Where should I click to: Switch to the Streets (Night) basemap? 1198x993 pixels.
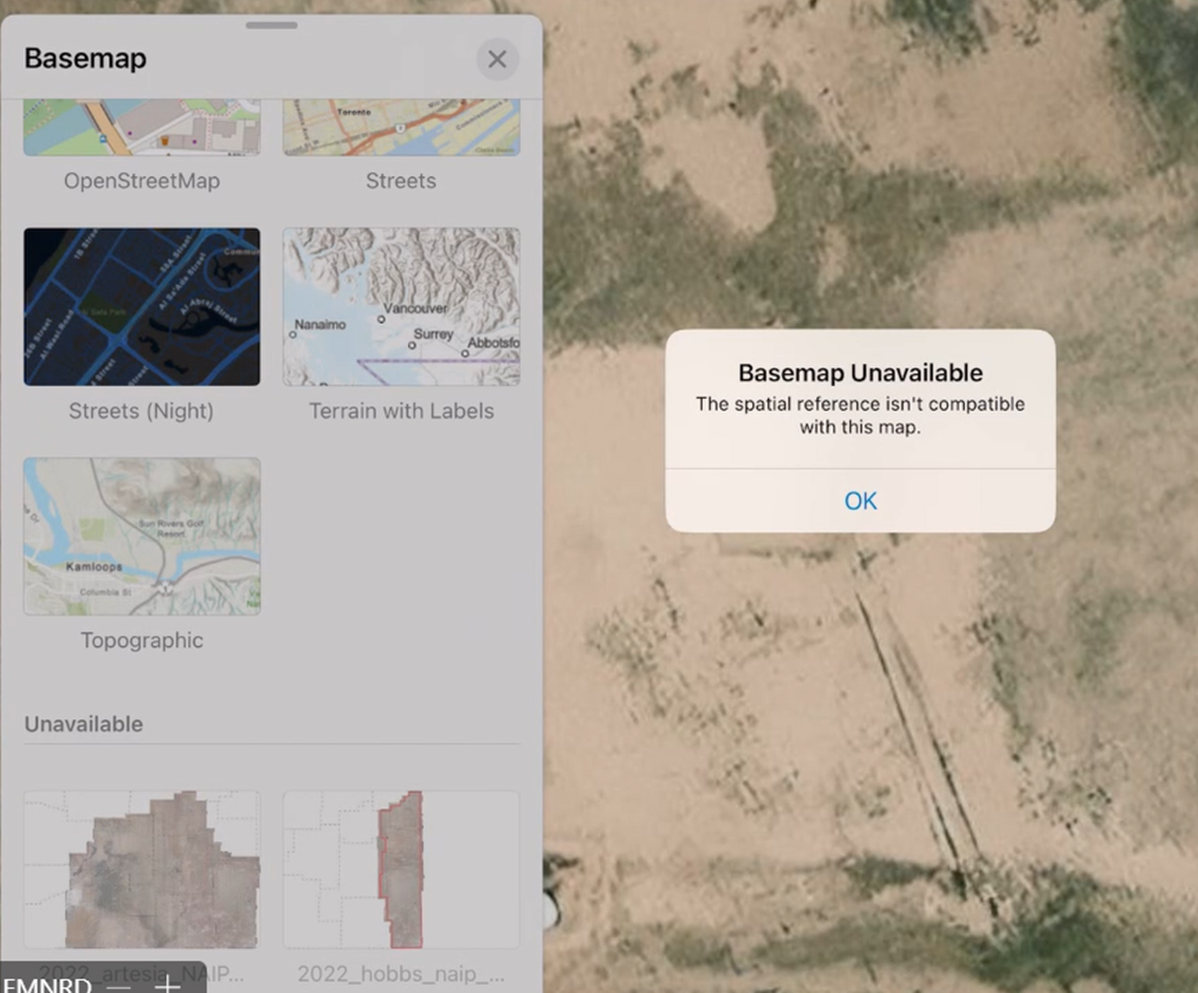click(141, 305)
